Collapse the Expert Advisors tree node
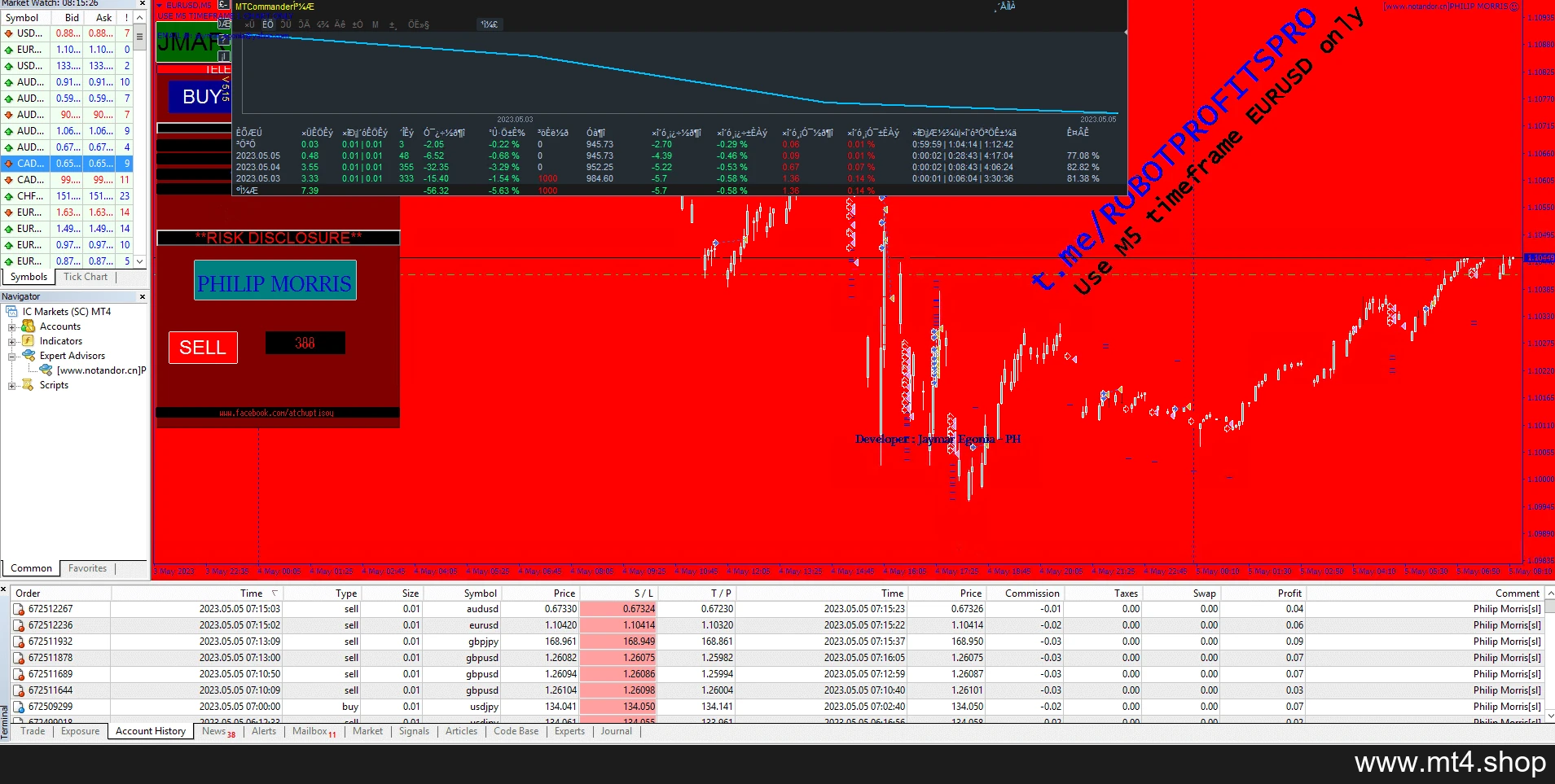Viewport: 1555px width, 784px height. click(x=12, y=356)
